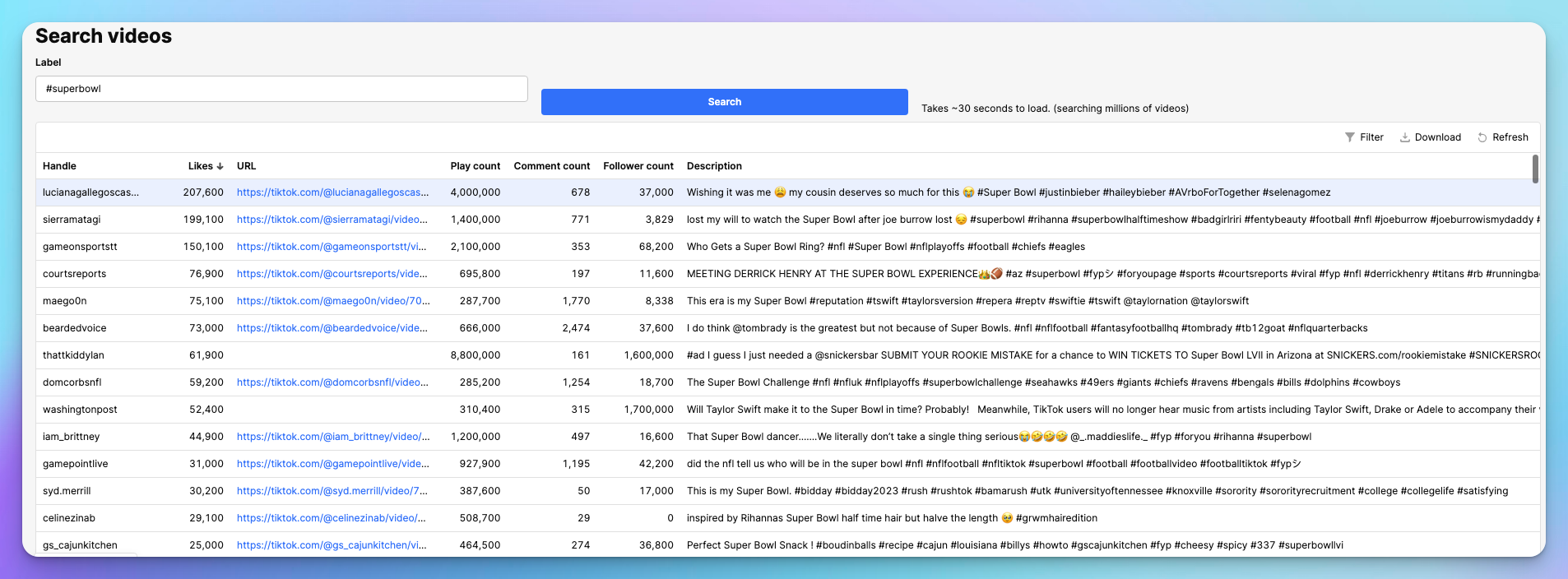The image size is (1568, 579).
Task: Open the gs_cajunkitchen TikTok video link
Action: [x=332, y=545]
